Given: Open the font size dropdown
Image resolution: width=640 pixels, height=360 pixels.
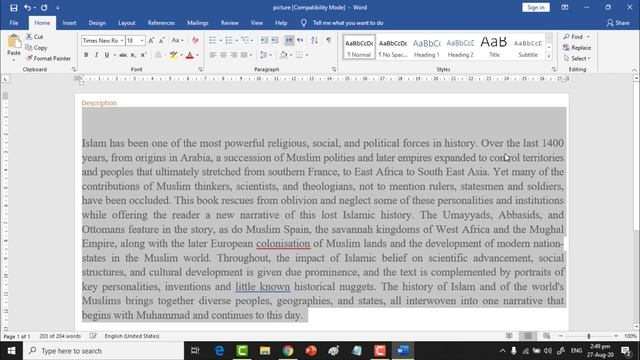Looking at the screenshot, I should (x=142, y=40).
